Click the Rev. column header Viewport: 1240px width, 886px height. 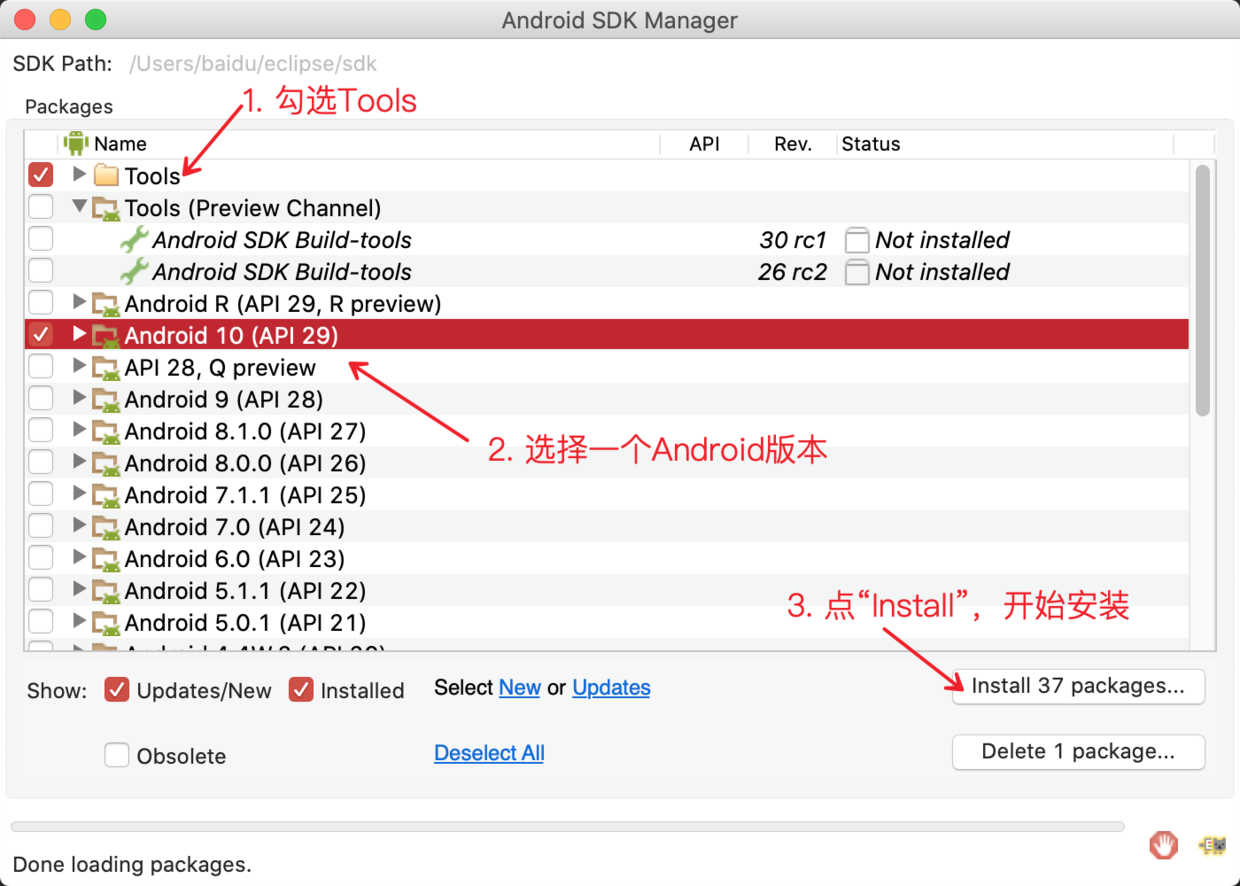coord(793,144)
